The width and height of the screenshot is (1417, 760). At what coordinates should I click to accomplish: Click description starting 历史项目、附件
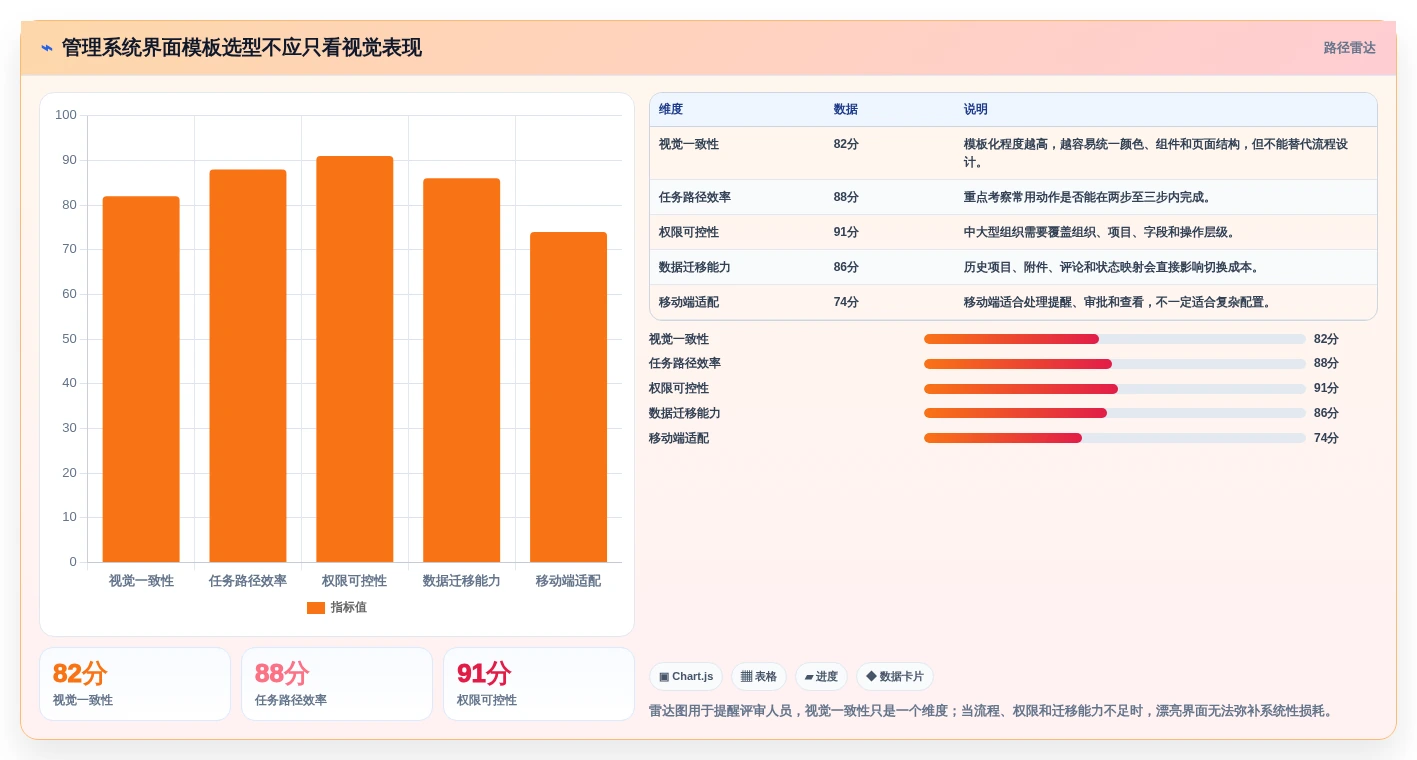[x=1112, y=267]
